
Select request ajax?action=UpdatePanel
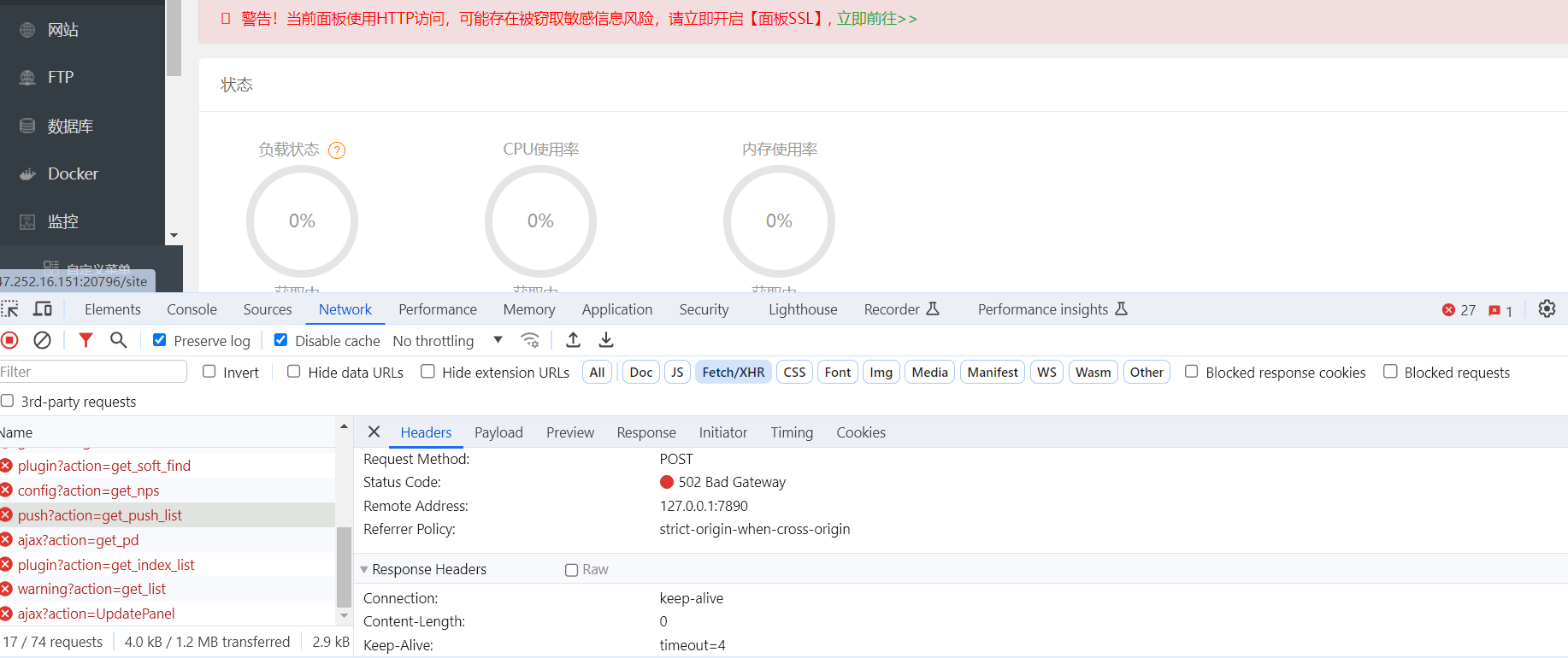[168, 614]
